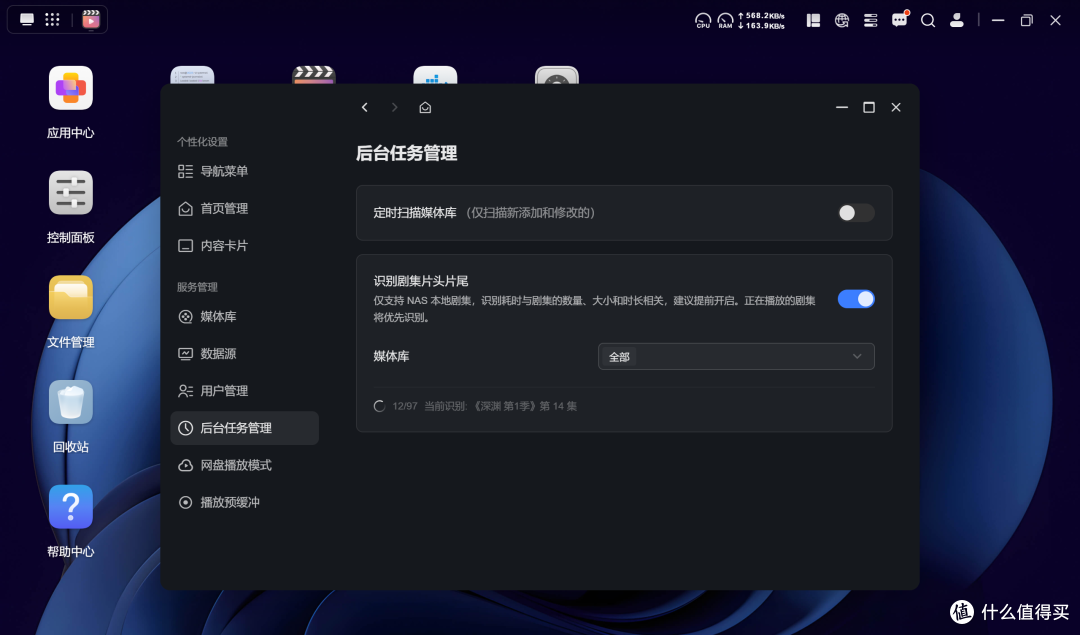Screen dimensions: 1080x635
Task: Click status text 当前识别:《深渊 第1季》第 14 集
Action: coord(500,406)
